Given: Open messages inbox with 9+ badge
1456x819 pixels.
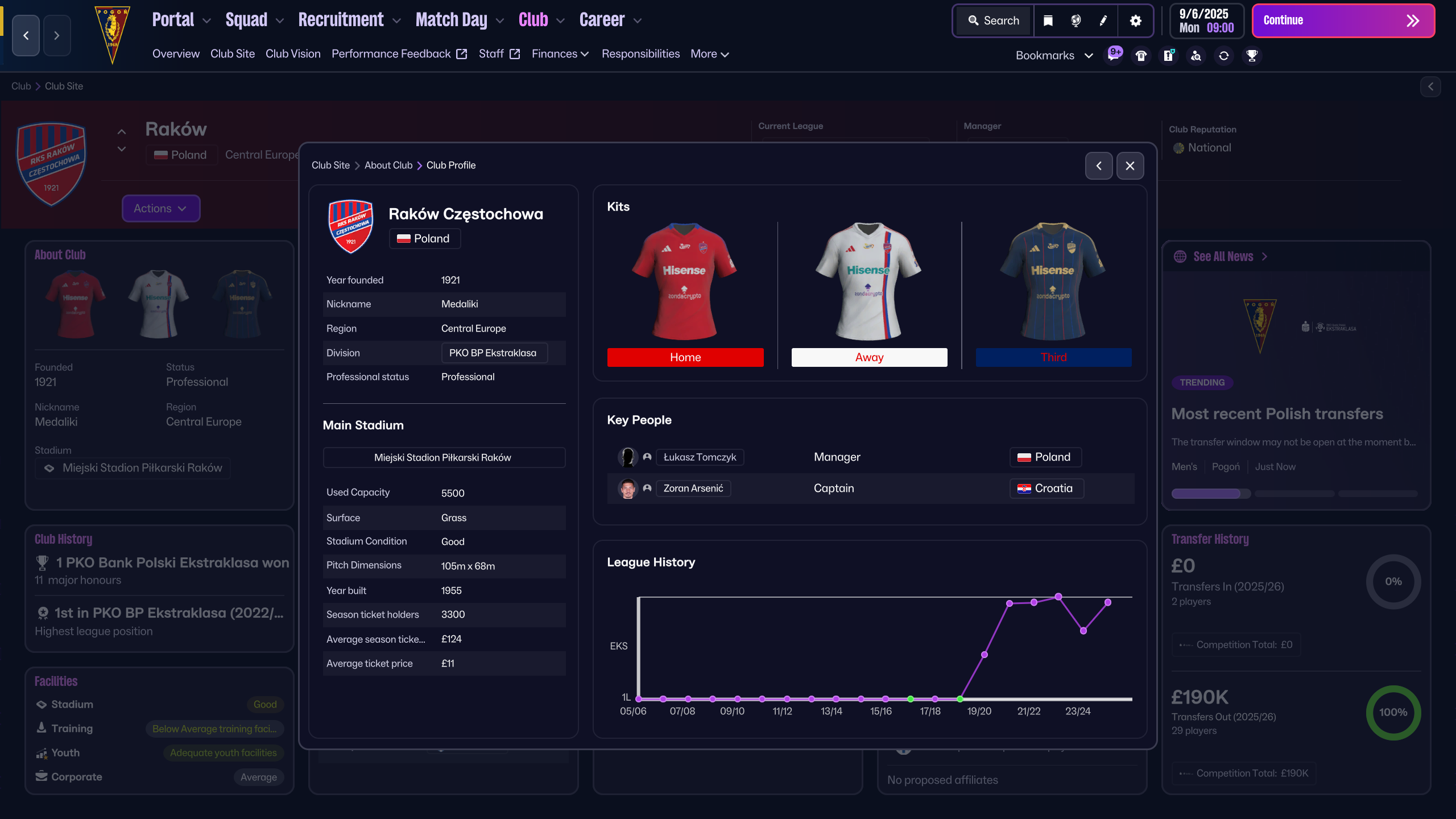Looking at the screenshot, I should (x=1113, y=55).
